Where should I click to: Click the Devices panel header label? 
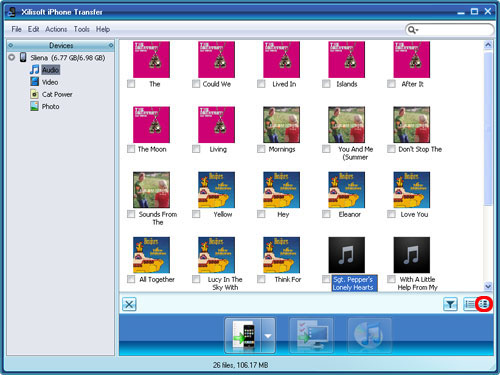(61, 45)
